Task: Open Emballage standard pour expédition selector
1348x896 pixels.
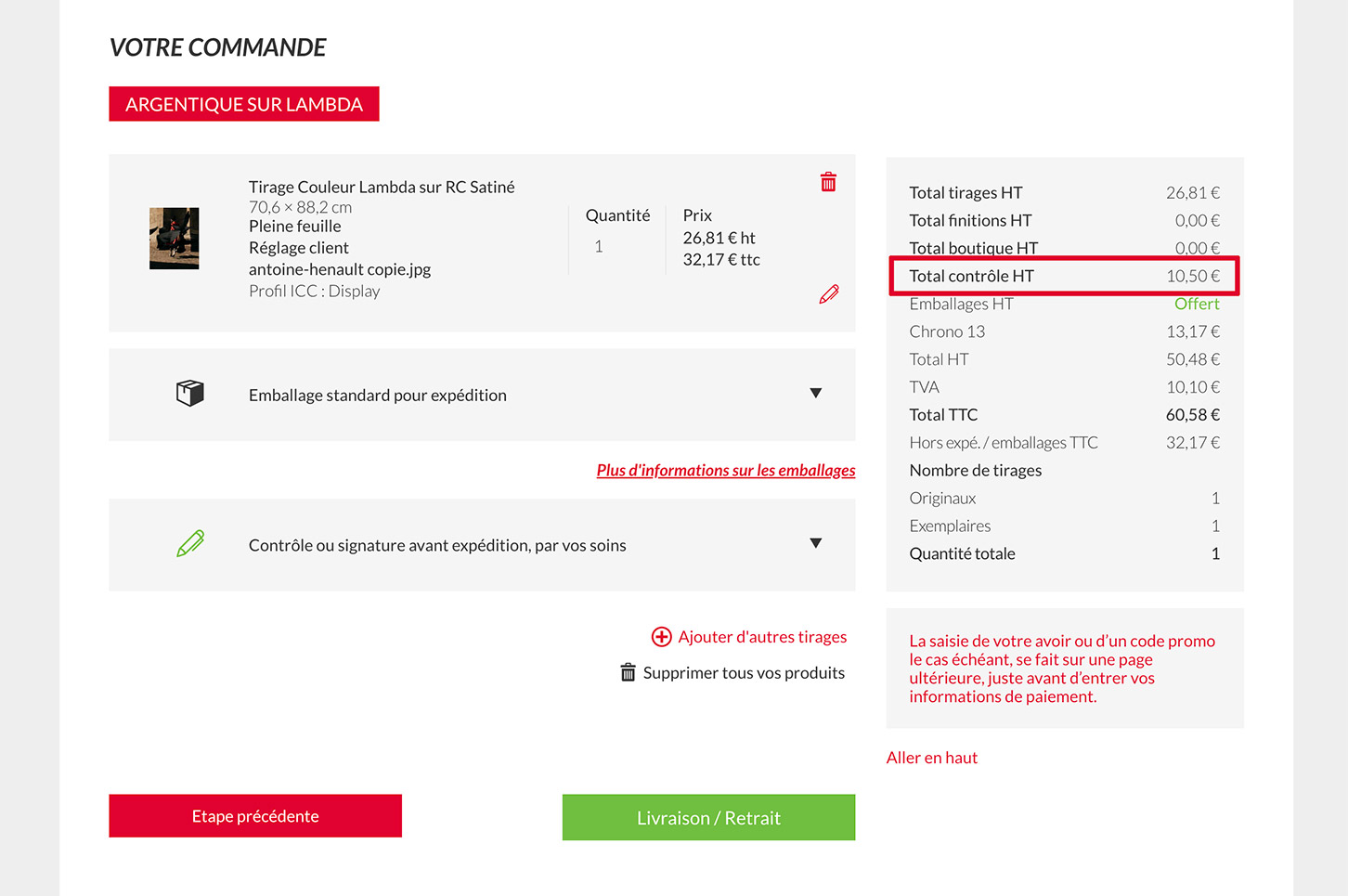Action: [x=378, y=396]
